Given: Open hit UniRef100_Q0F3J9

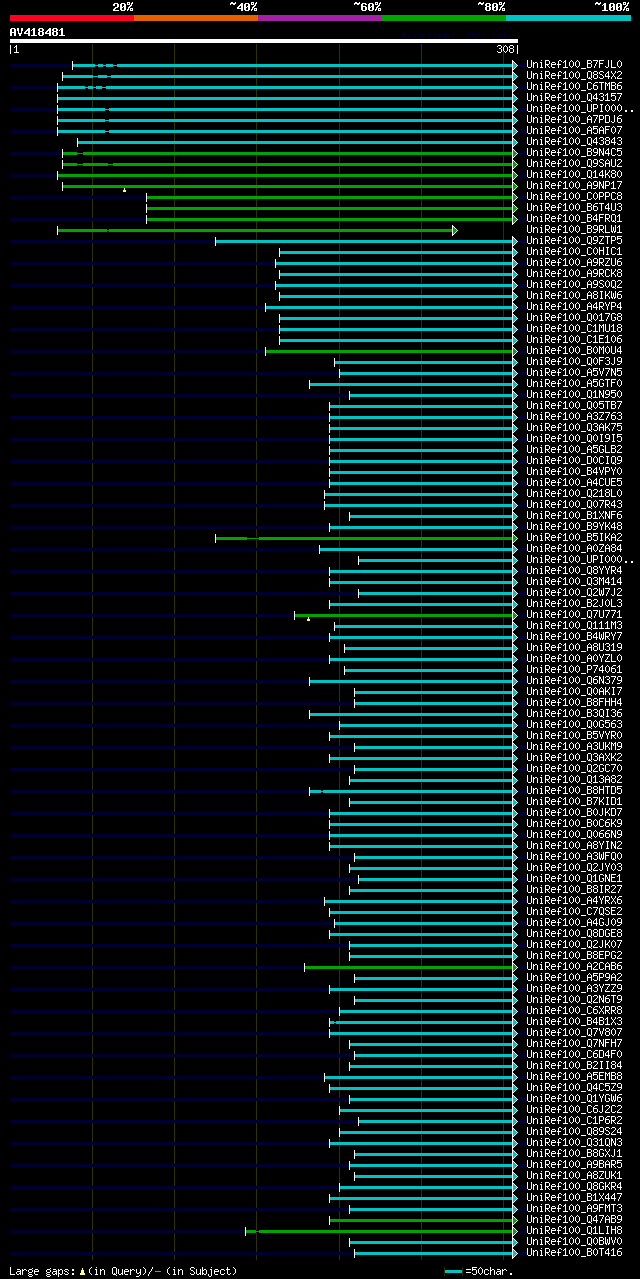Looking at the screenshot, I should (x=574, y=362).
